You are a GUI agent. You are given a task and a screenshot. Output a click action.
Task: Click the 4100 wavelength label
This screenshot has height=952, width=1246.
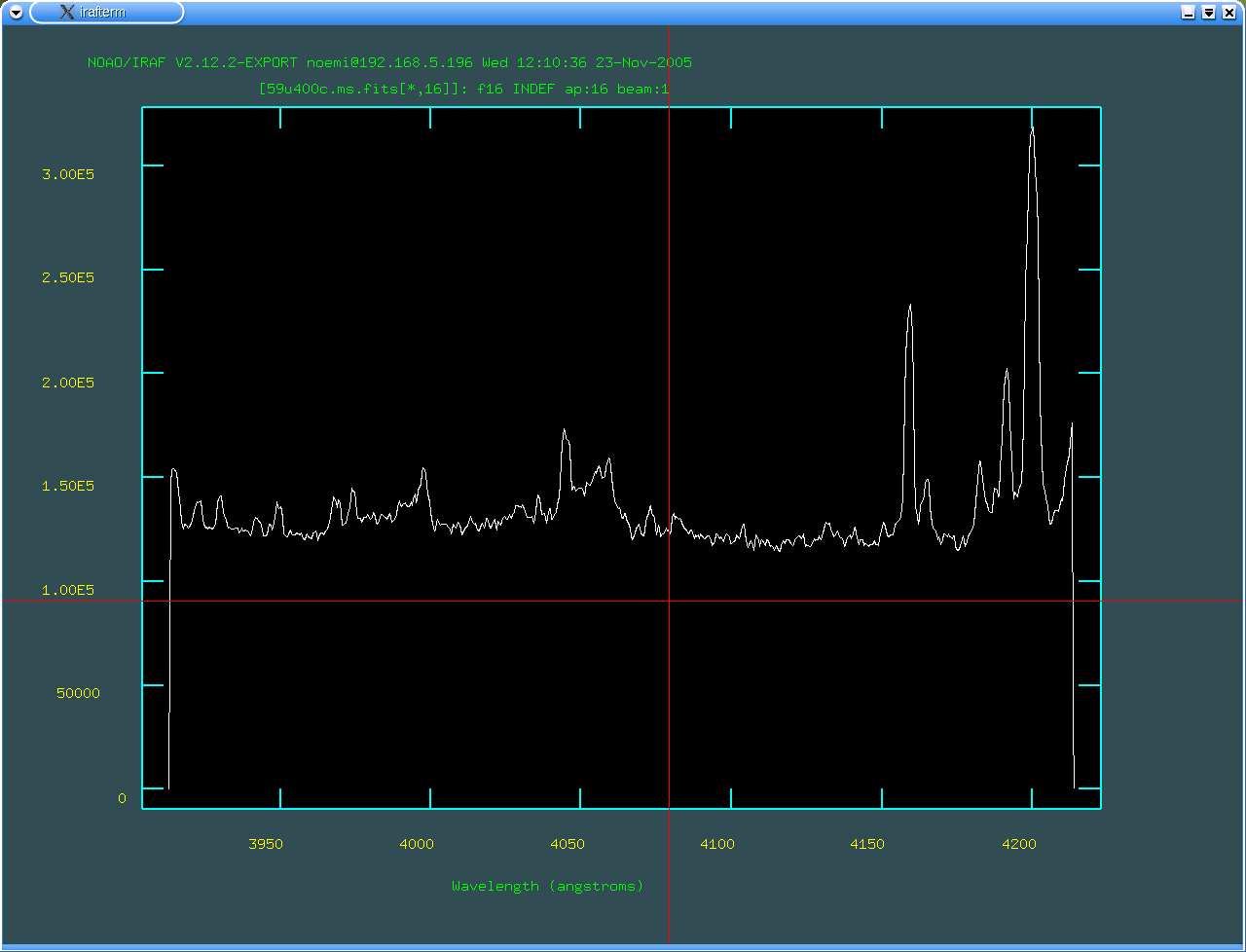click(x=717, y=844)
